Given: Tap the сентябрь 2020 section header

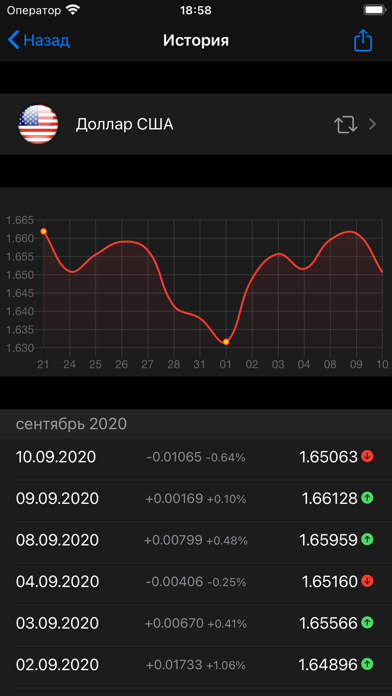Looking at the screenshot, I should [71, 424].
